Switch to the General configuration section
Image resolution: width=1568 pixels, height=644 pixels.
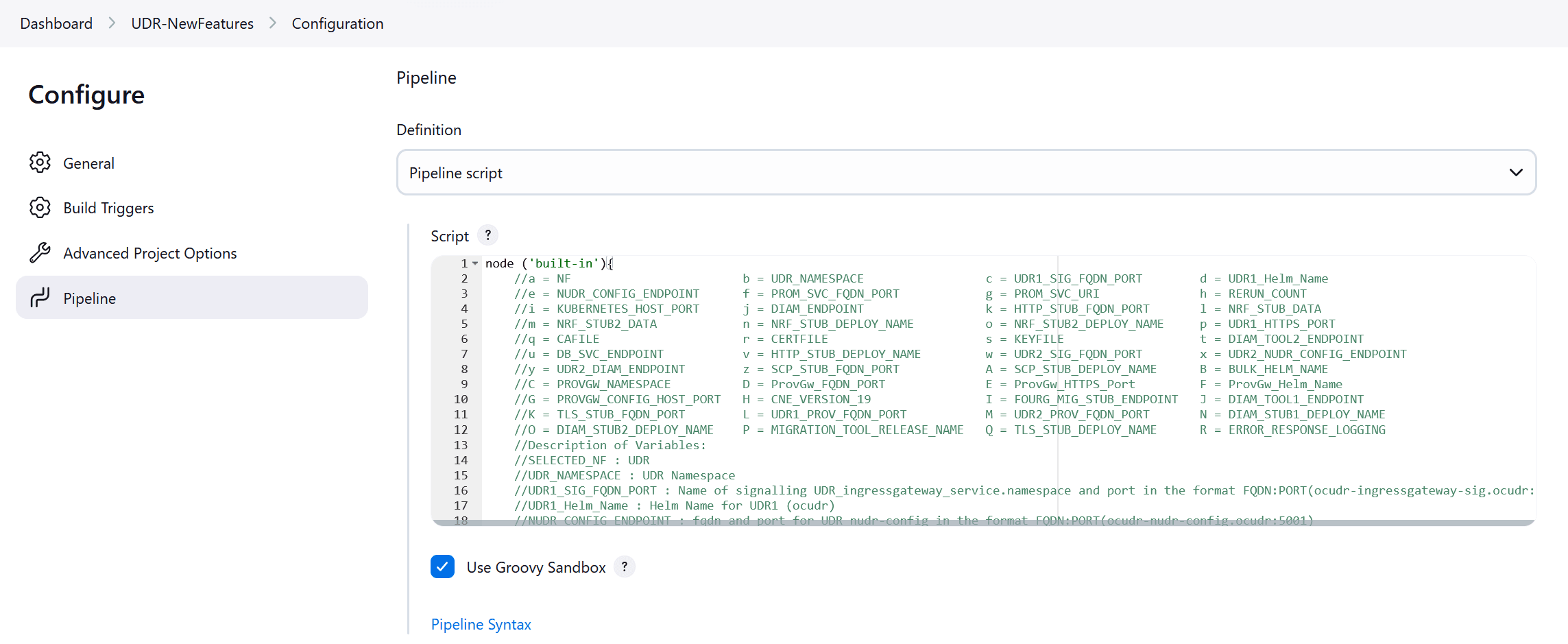(x=89, y=163)
